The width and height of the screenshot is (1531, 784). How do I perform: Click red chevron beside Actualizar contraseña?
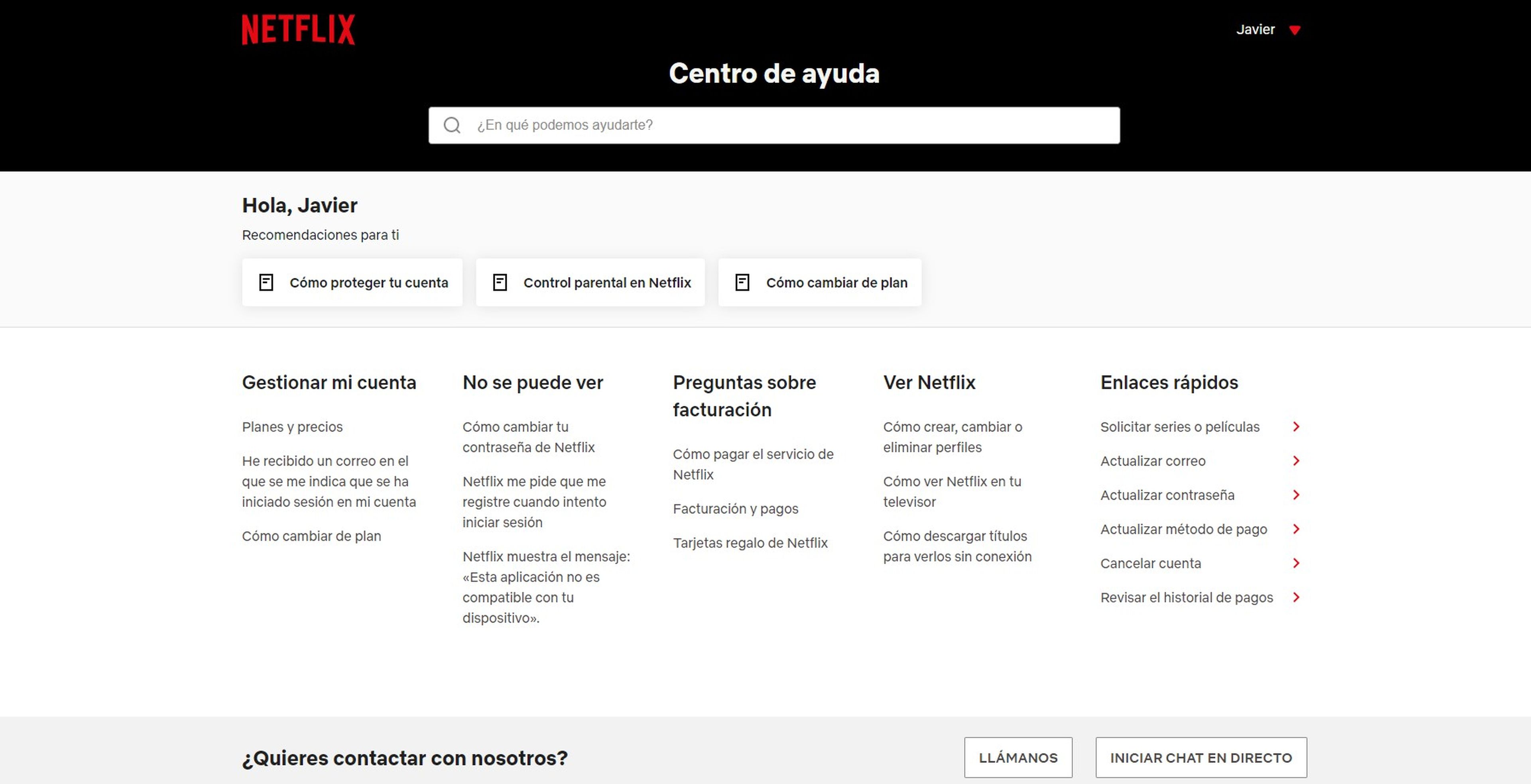click(x=1296, y=495)
